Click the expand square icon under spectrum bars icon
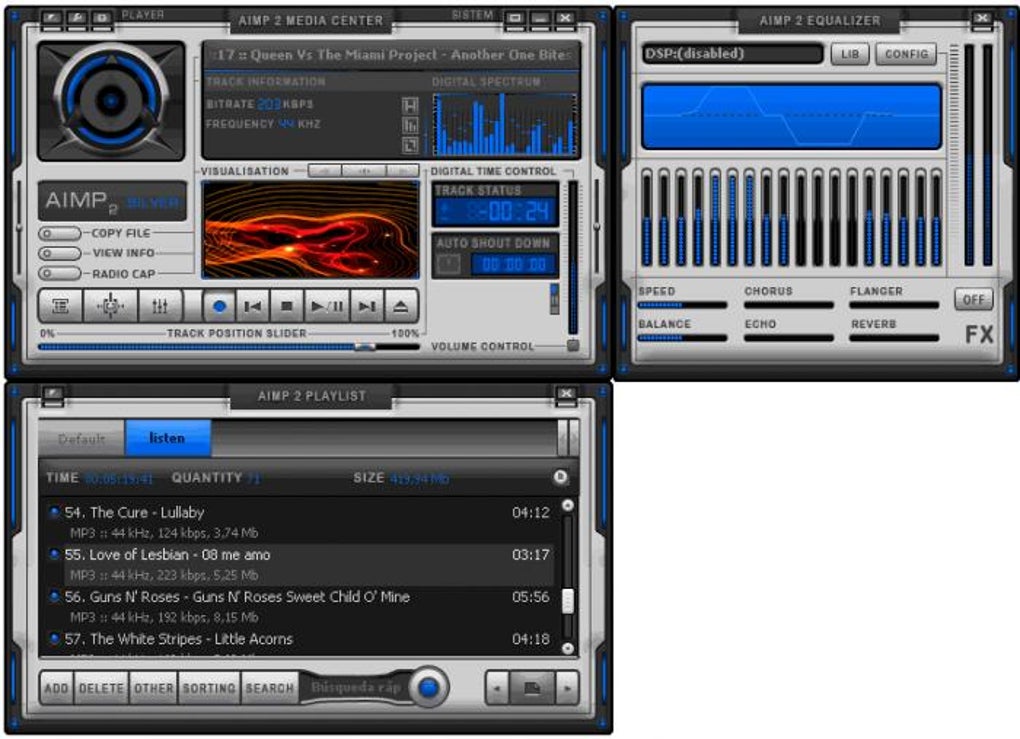This screenshot has height=739, width=1020. click(410, 145)
